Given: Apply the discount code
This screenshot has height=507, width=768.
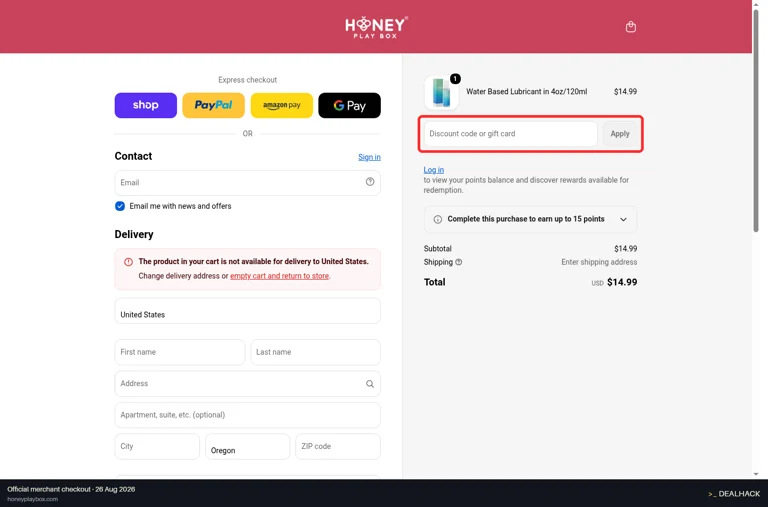Looking at the screenshot, I should click(x=620, y=134).
